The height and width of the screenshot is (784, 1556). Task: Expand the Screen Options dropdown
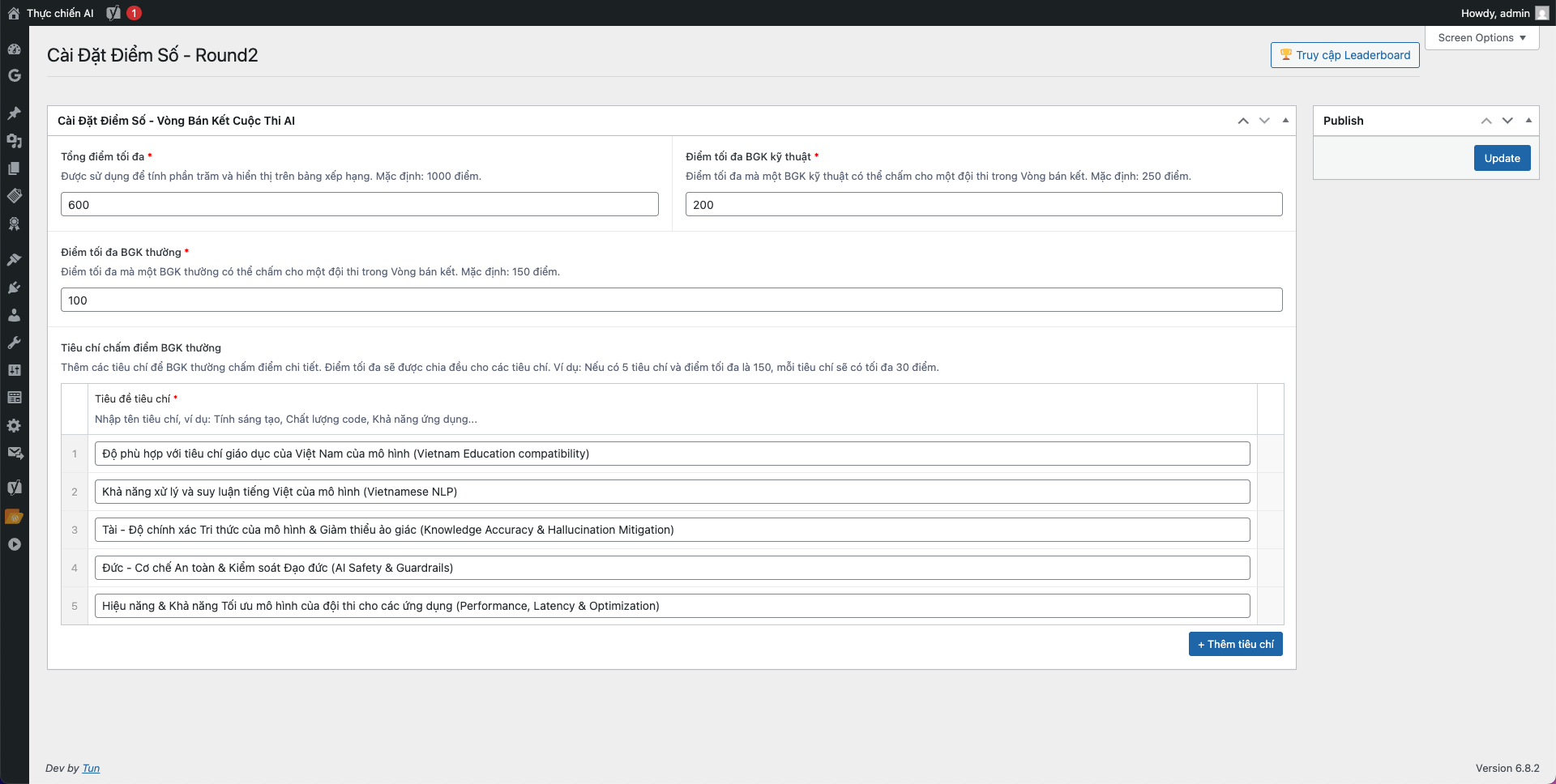pyautogui.click(x=1481, y=38)
